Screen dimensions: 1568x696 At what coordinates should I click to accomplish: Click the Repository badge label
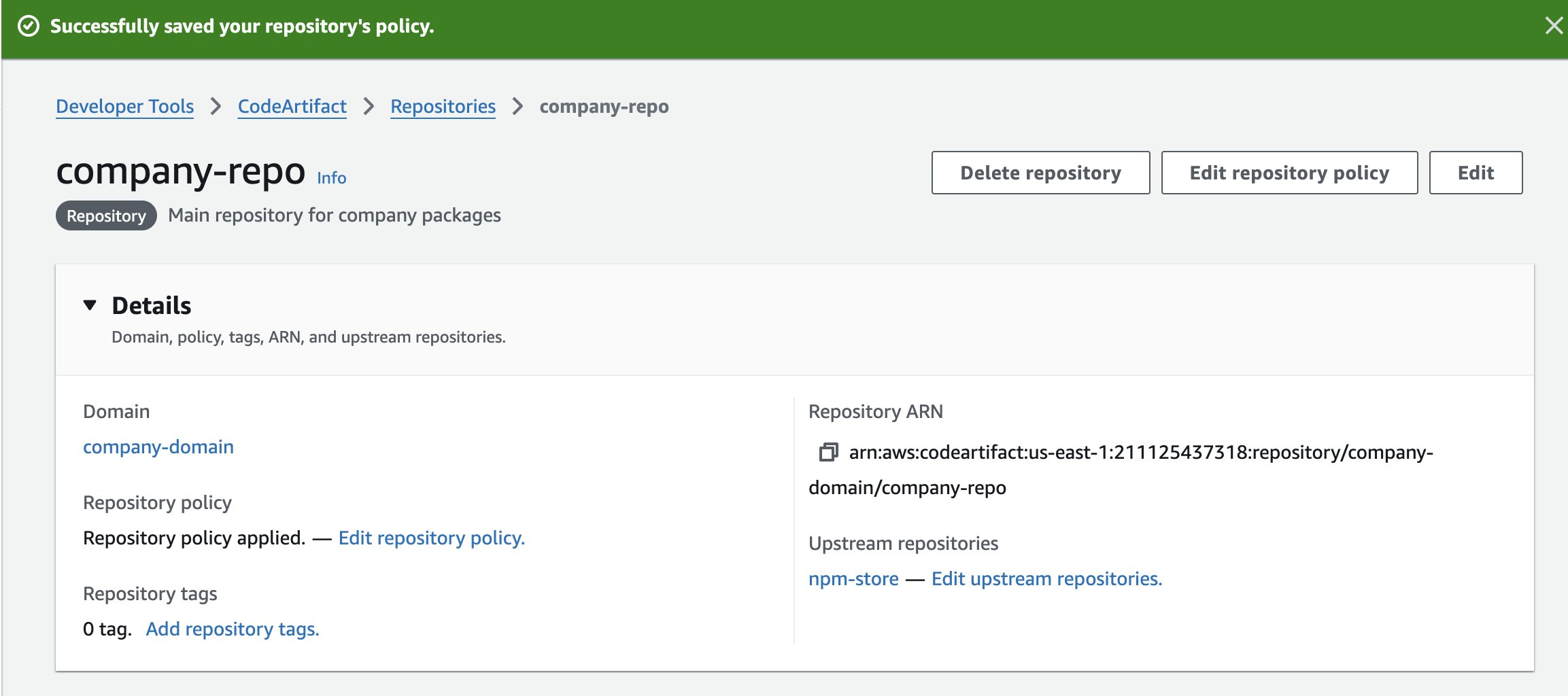click(x=106, y=216)
